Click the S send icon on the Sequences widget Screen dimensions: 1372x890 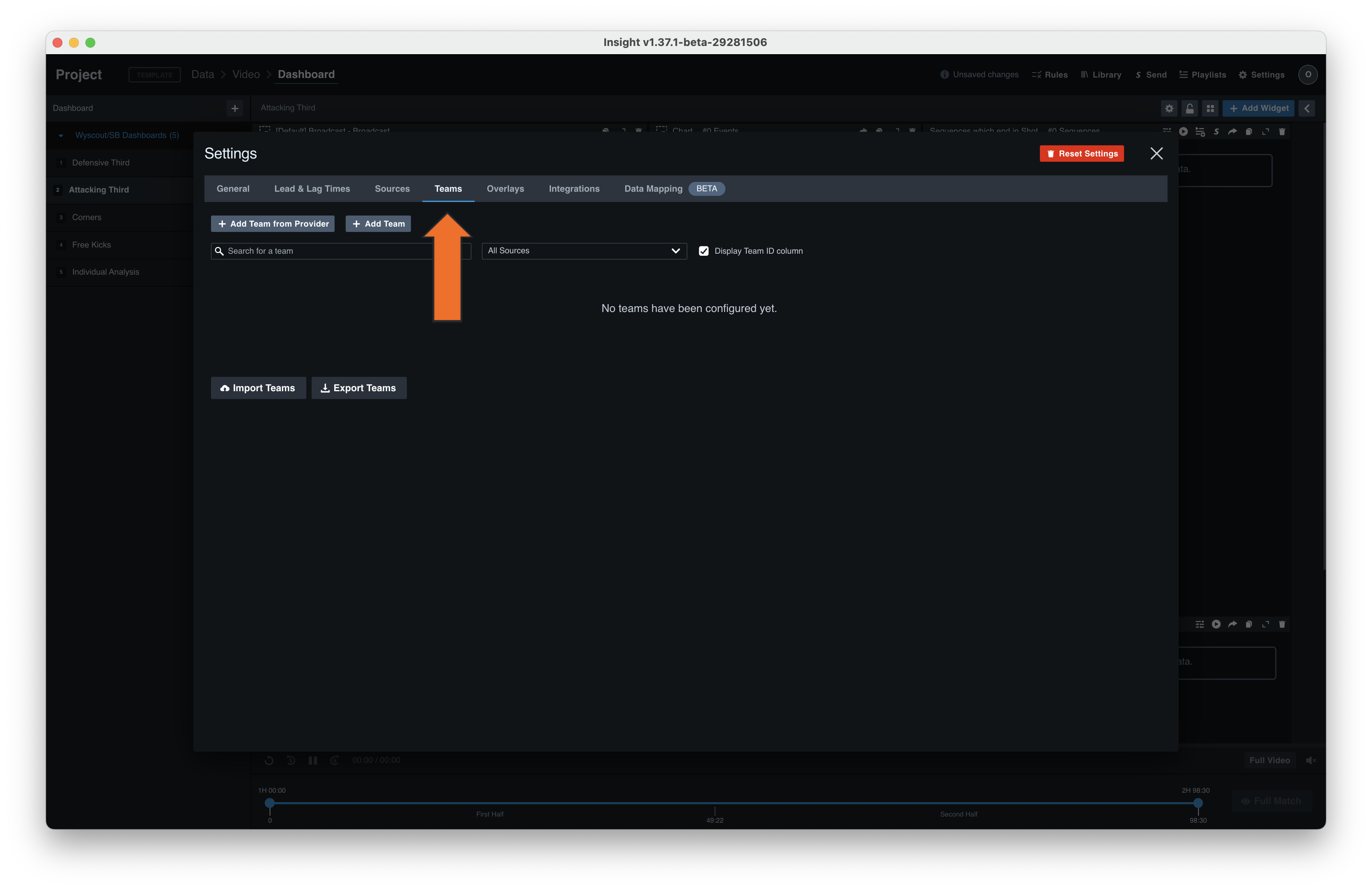click(1216, 131)
